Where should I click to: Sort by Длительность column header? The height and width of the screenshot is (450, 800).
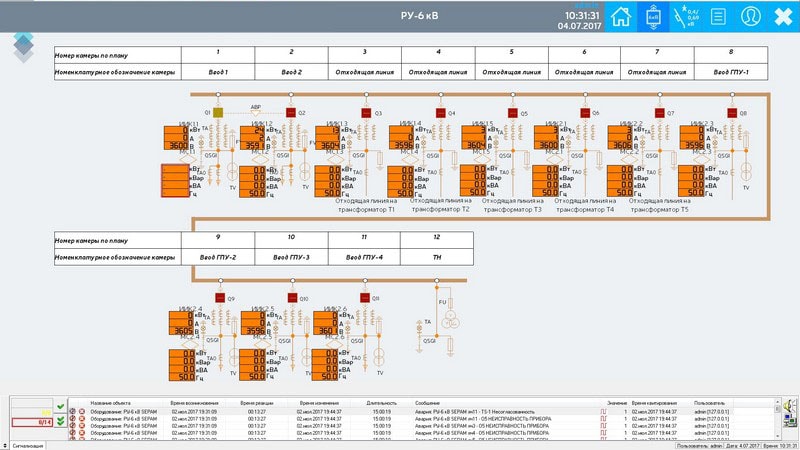[x=382, y=403]
